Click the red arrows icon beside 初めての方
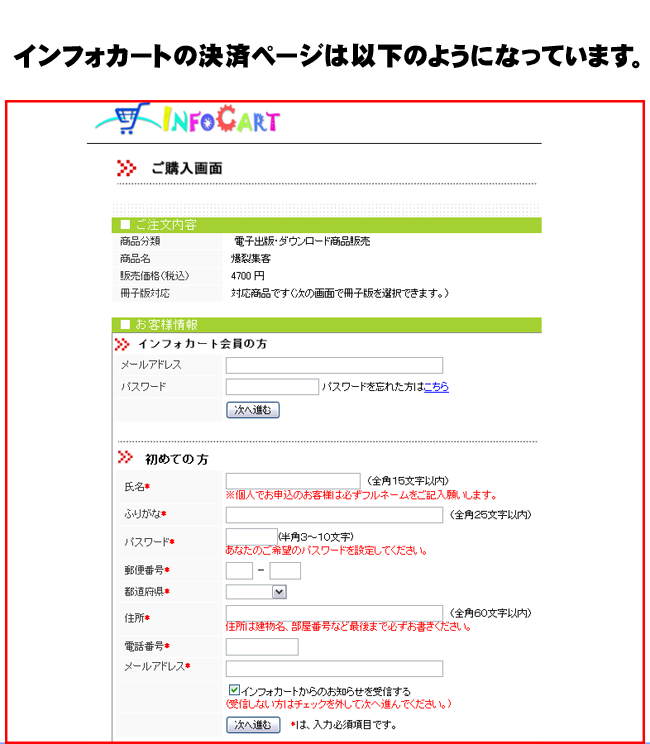The width and height of the screenshot is (650, 744). point(125,457)
